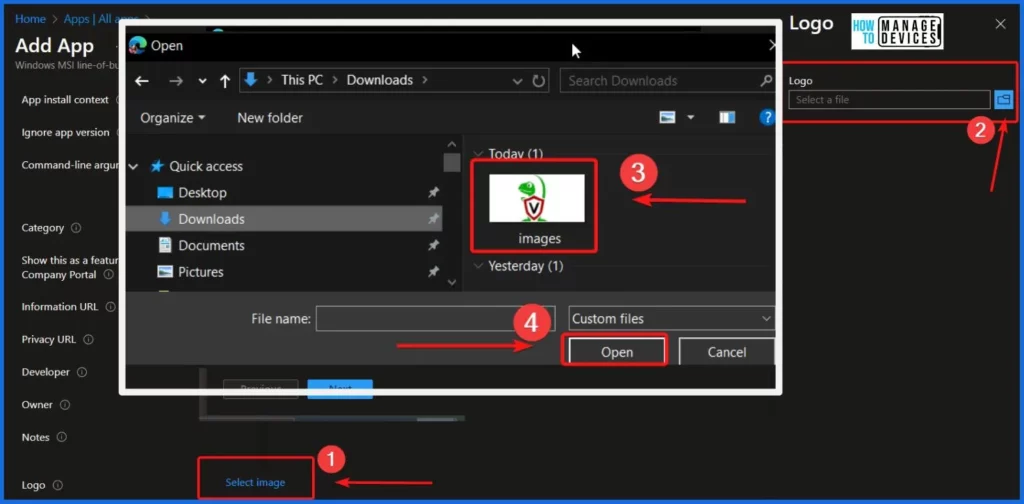Click the Select image link
Image resolution: width=1024 pixels, height=504 pixels.
(x=255, y=482)
